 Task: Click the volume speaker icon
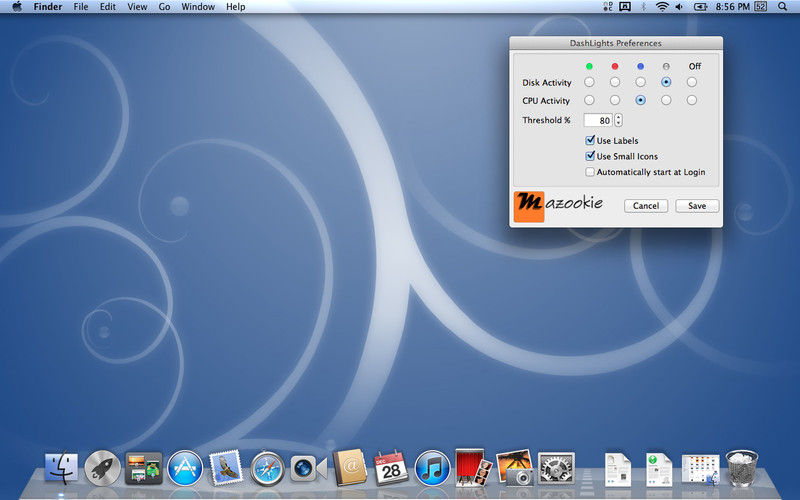point(680,7)
